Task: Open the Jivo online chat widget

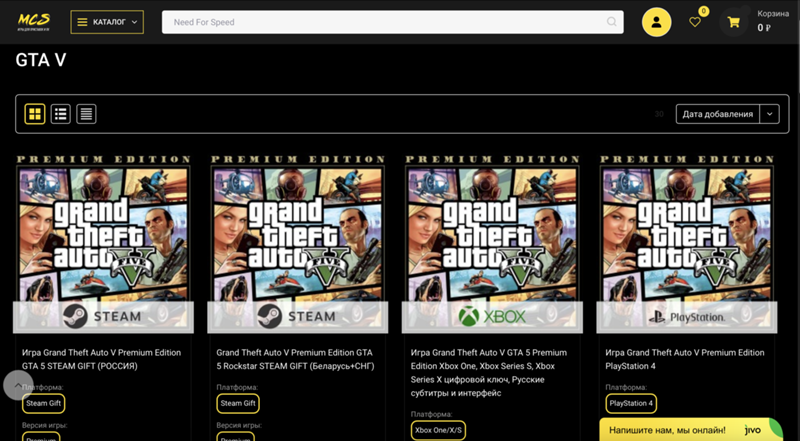Action: pos(689,429)
